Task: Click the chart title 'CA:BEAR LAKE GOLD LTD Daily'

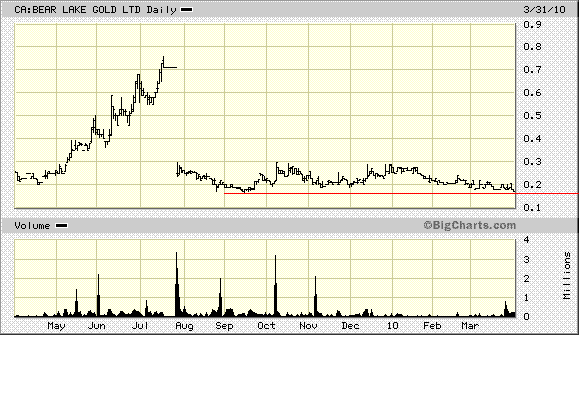Action: click(x=95, y=10)
